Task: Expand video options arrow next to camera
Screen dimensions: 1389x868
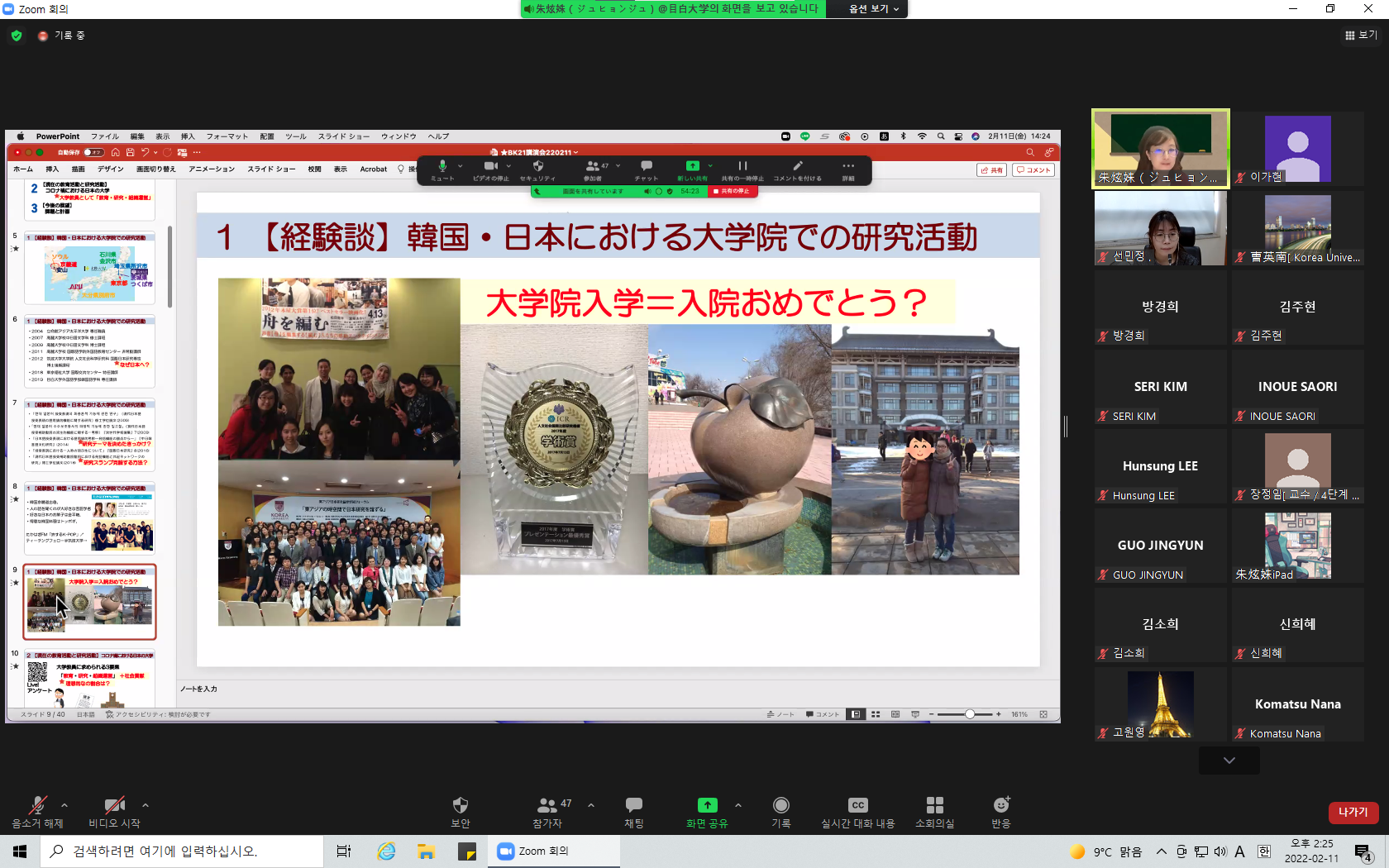Action: [146, 804]
